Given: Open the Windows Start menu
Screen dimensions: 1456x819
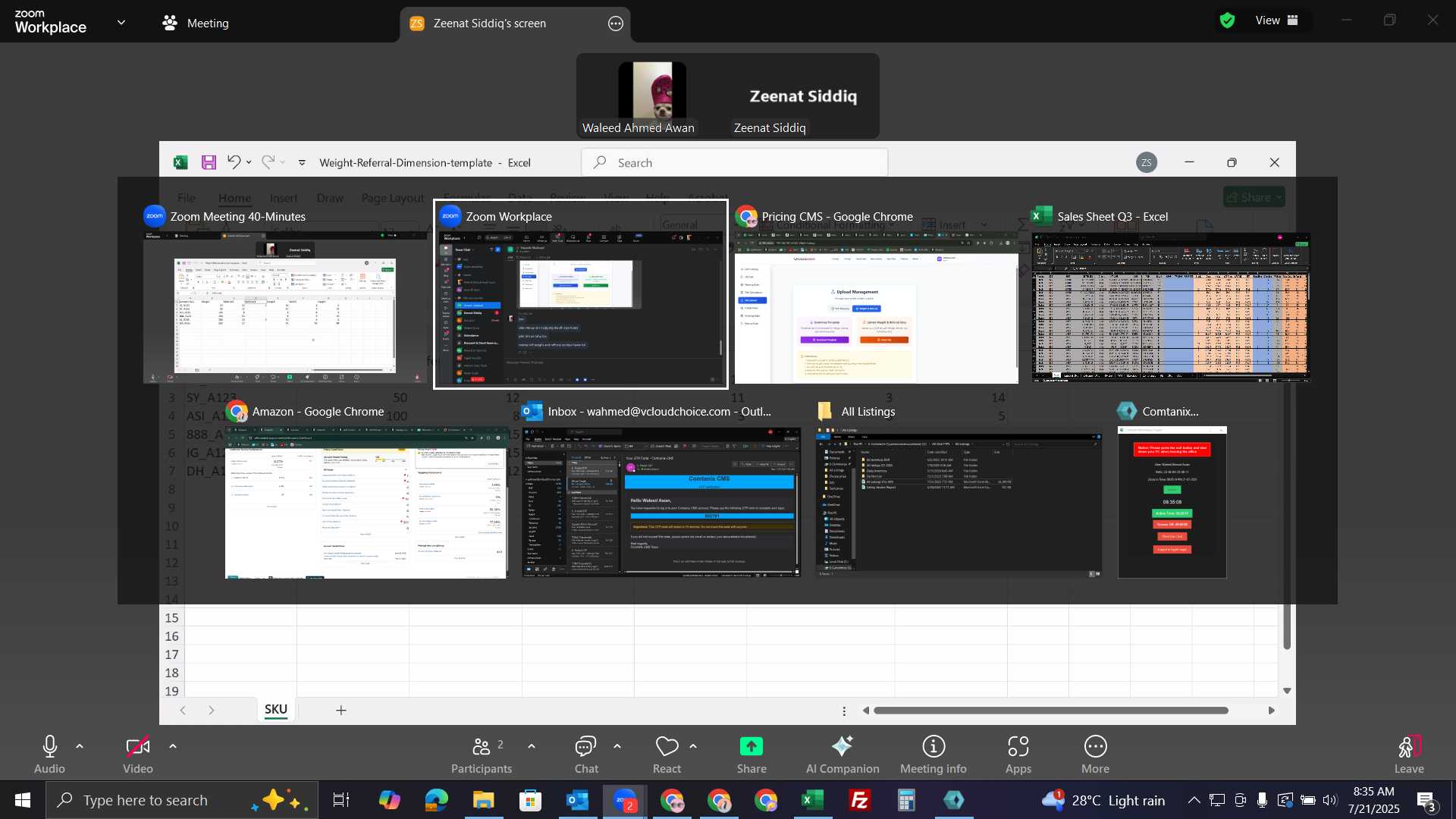Looking at the screenshot, I should 22,800.
